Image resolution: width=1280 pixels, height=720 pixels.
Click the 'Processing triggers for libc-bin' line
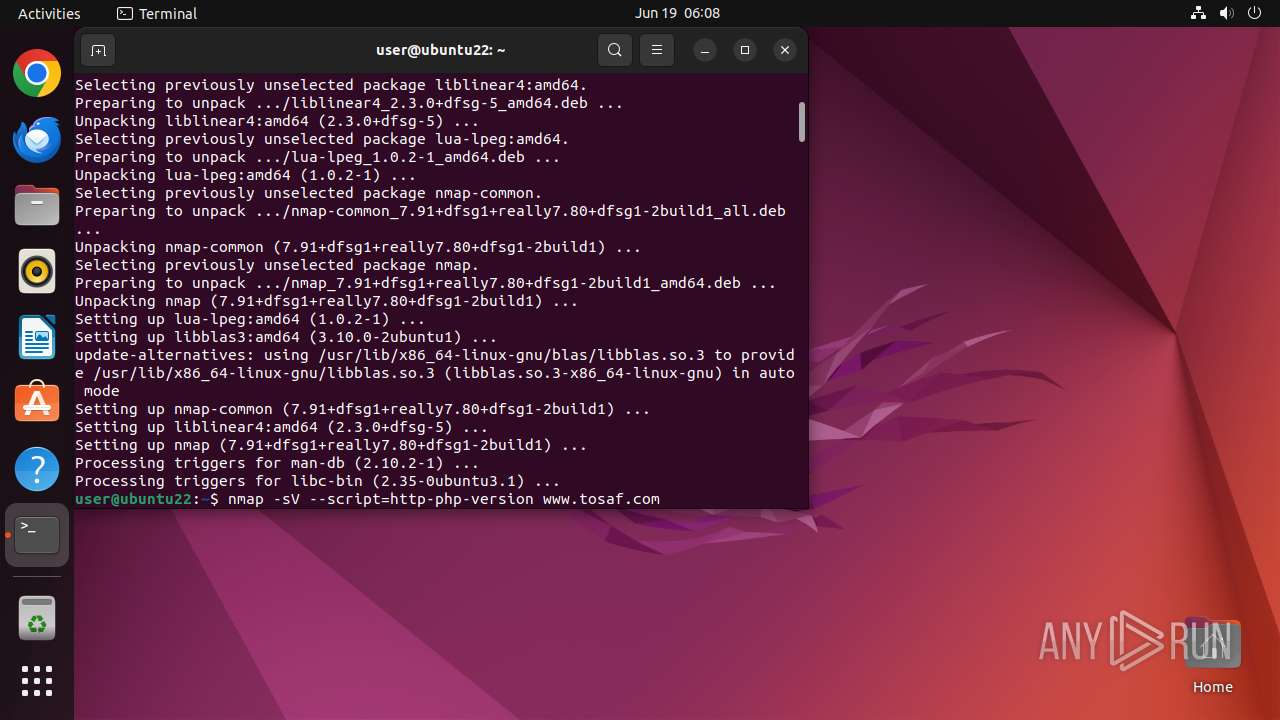317,481
